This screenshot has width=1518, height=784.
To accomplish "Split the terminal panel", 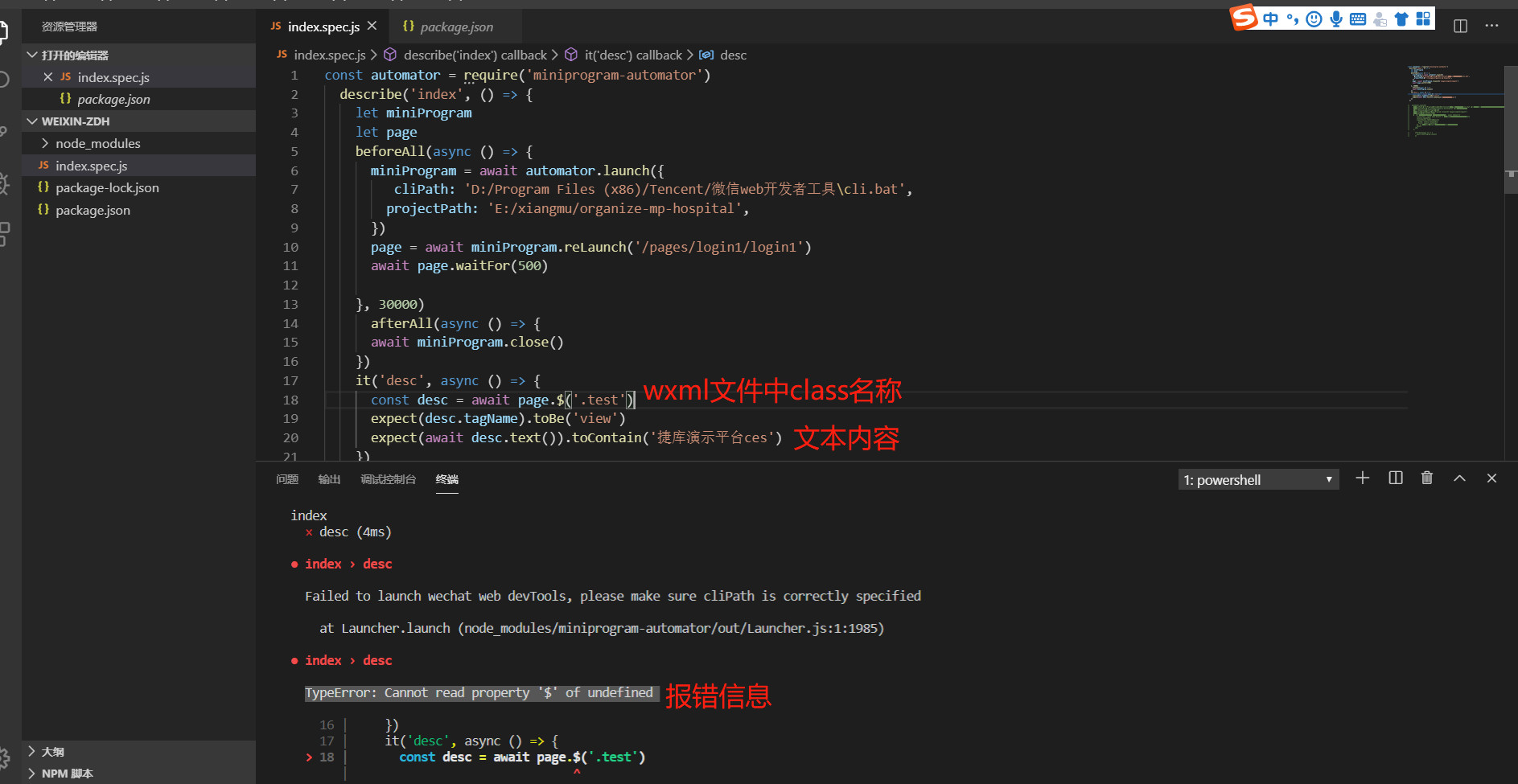I will click(1395, 478).
